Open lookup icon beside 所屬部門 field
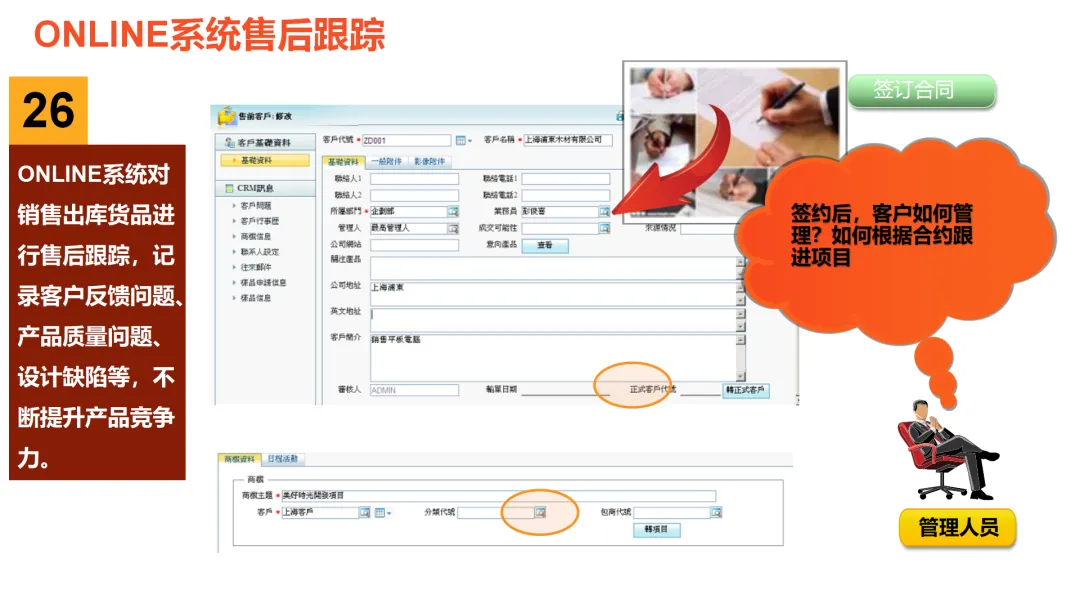The width and height of the screenshot is (1080, 608). point(453,211)
